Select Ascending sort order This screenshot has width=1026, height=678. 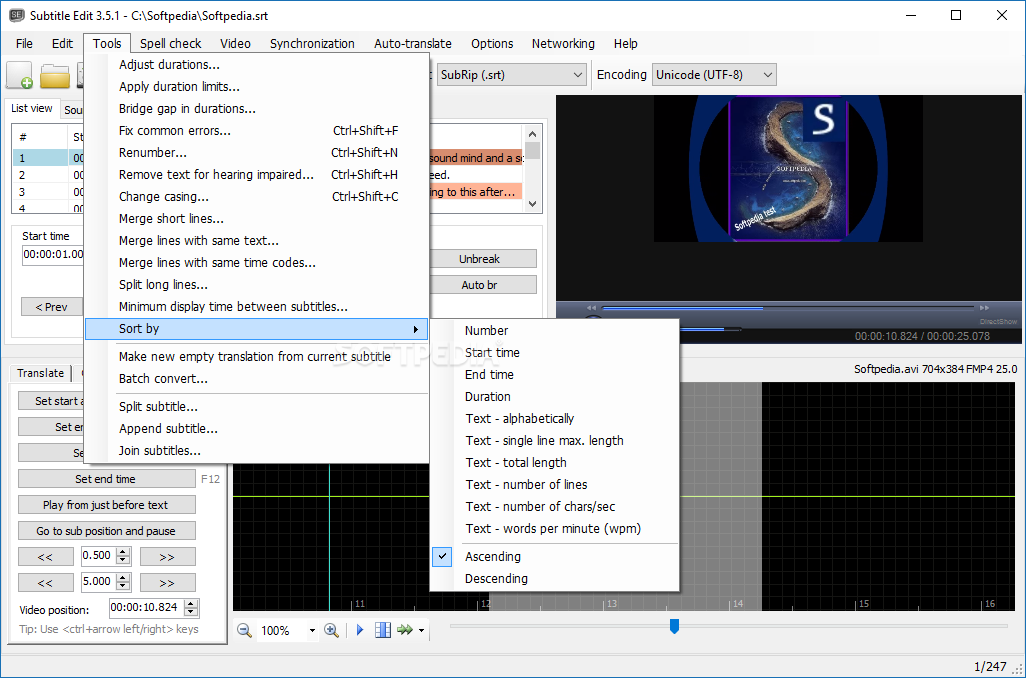point(493,556)
